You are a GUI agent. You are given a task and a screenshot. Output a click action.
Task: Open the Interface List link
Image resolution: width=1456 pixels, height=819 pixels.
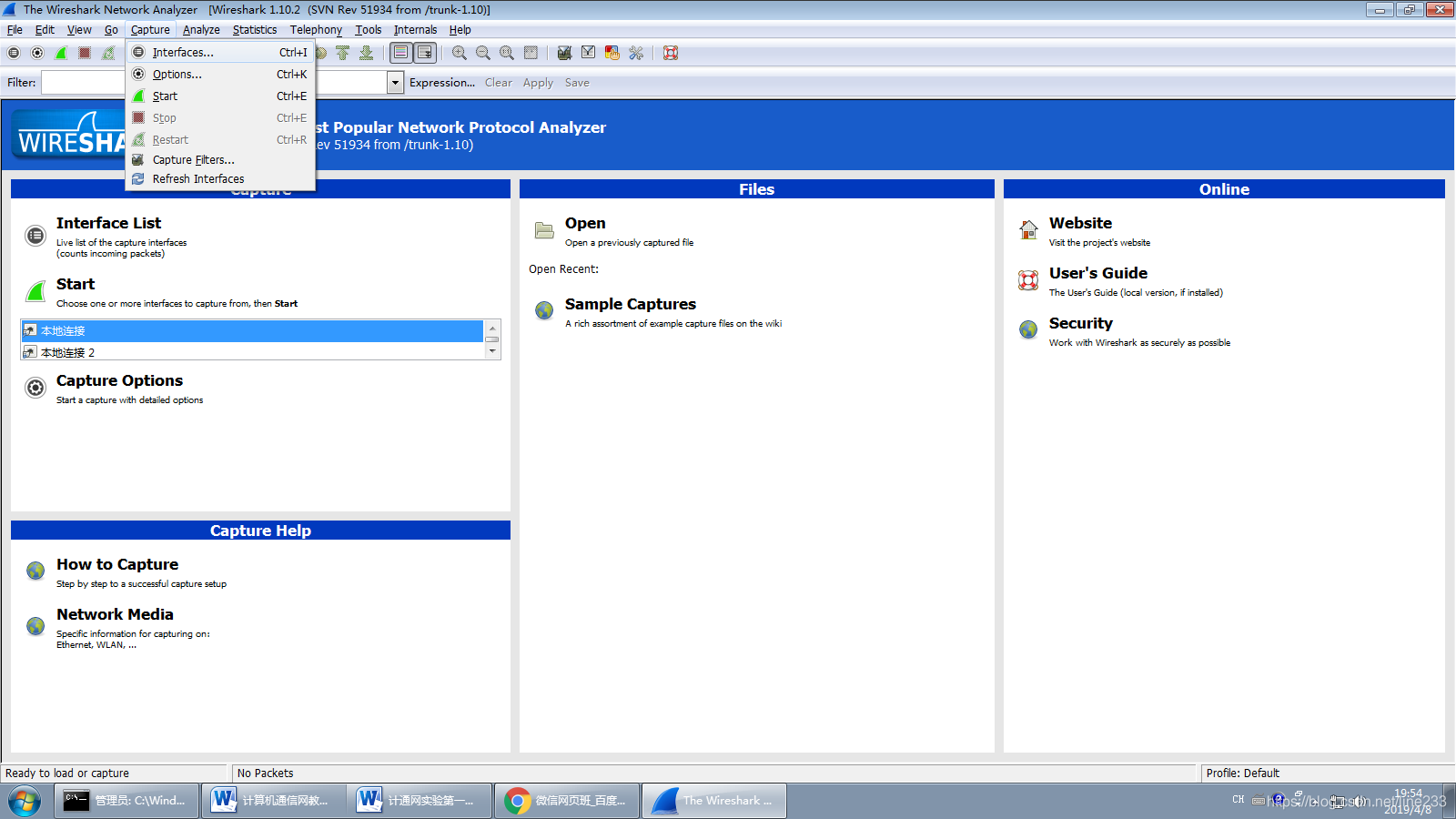point(108,223)
